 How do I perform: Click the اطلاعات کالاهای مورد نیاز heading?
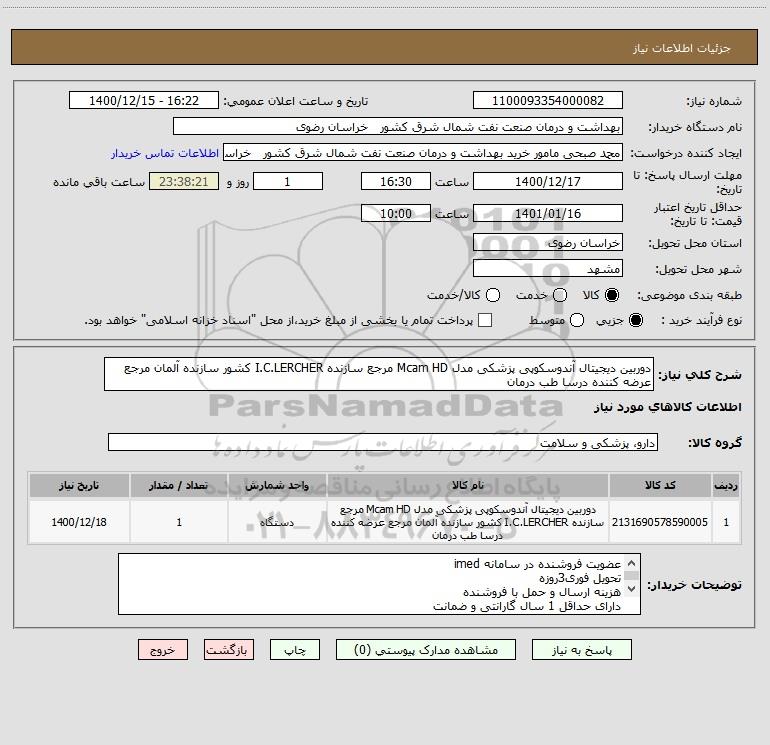click(667, 407)
